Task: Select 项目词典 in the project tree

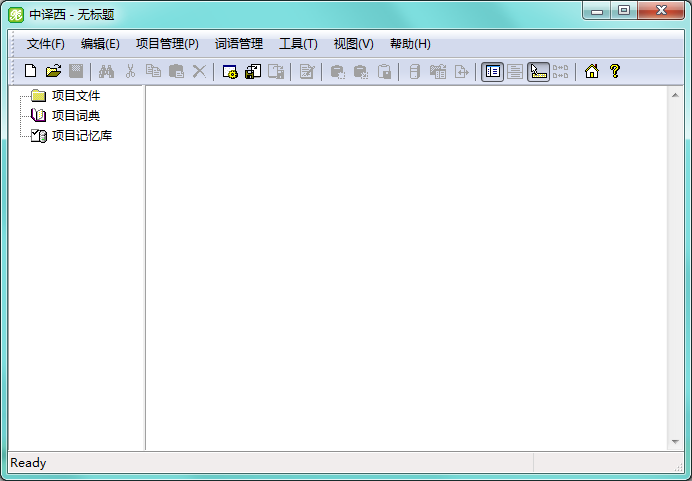Action: [76, 115]
